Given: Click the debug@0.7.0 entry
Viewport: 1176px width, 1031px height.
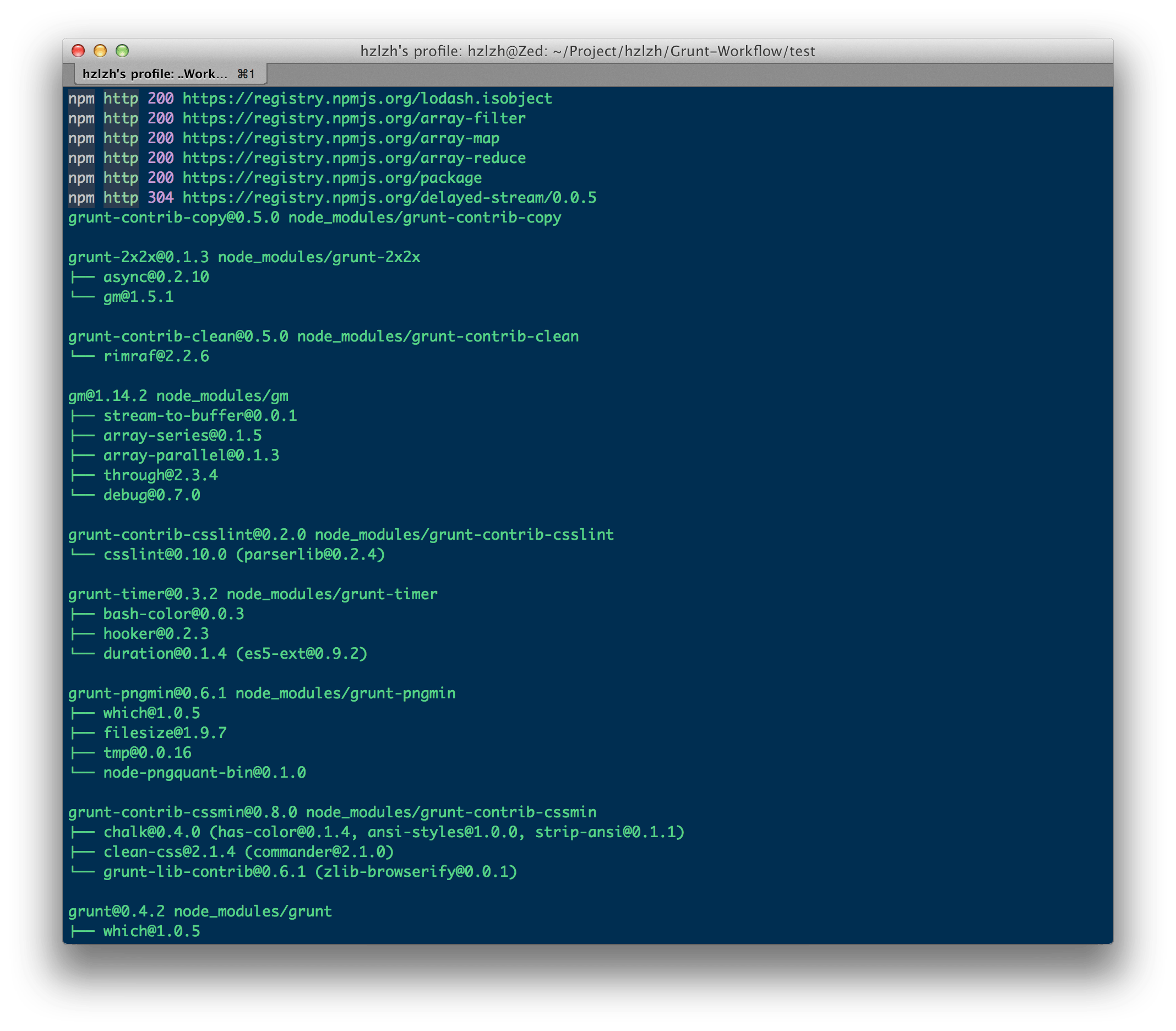Looking at the screenshot, I should (152, 495).
